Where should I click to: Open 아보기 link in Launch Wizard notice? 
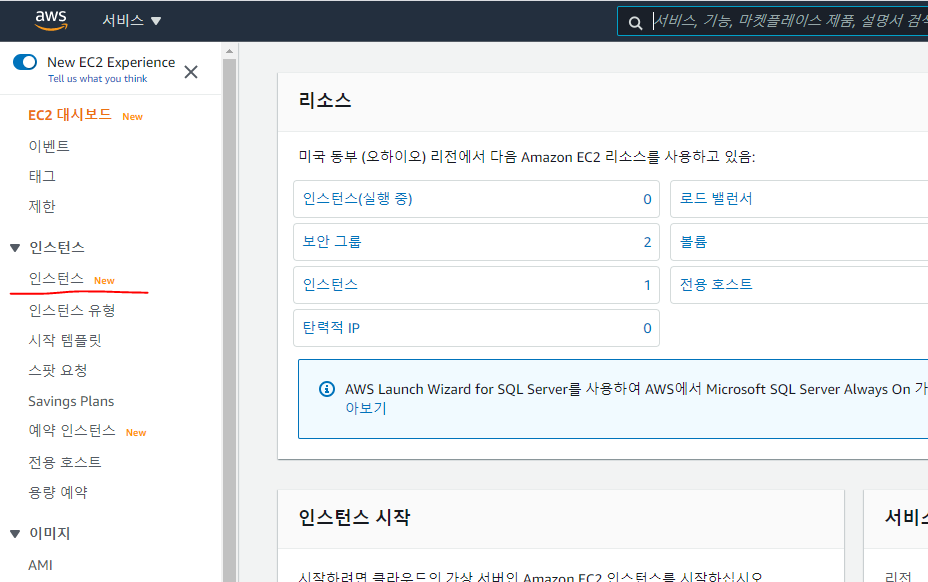tap(366, 408)
